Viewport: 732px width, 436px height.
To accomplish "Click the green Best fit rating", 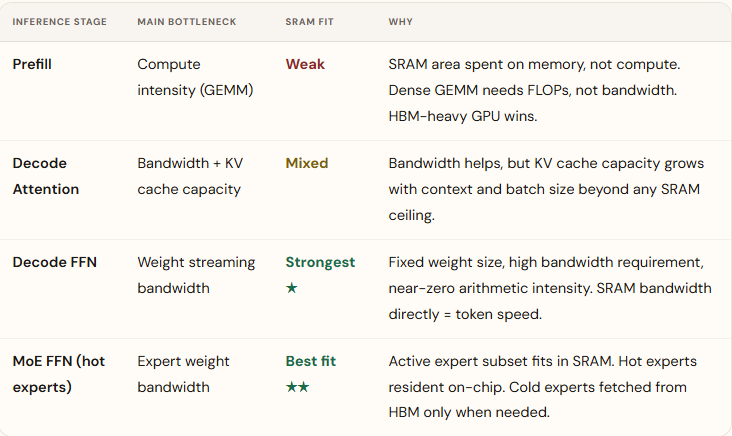I will point(310,361).
